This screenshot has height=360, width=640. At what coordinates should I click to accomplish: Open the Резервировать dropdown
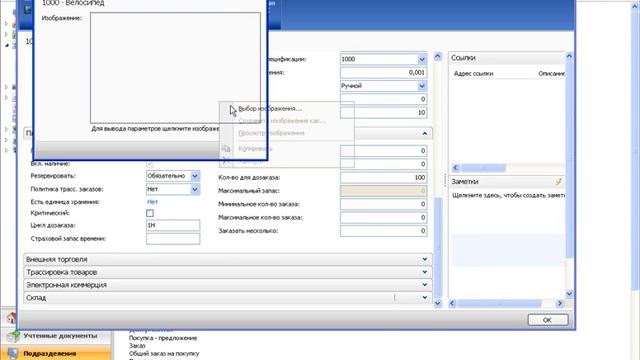click(195, 176)
